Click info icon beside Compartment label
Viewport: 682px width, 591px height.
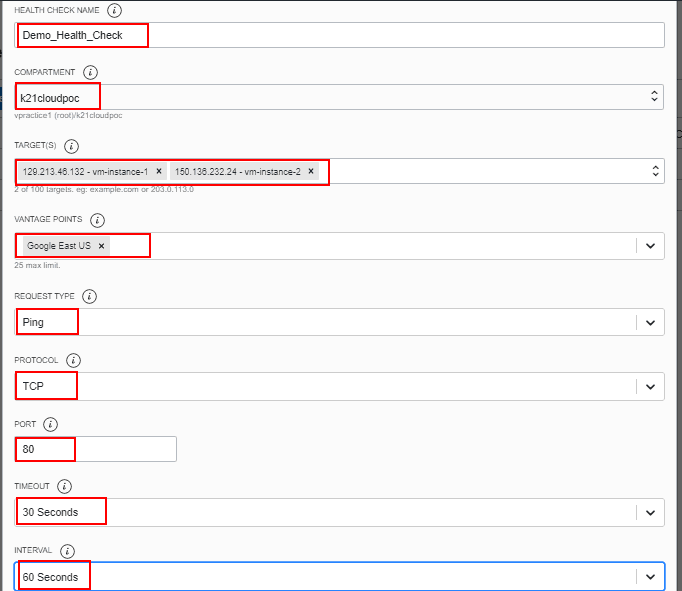pos(91,73)
